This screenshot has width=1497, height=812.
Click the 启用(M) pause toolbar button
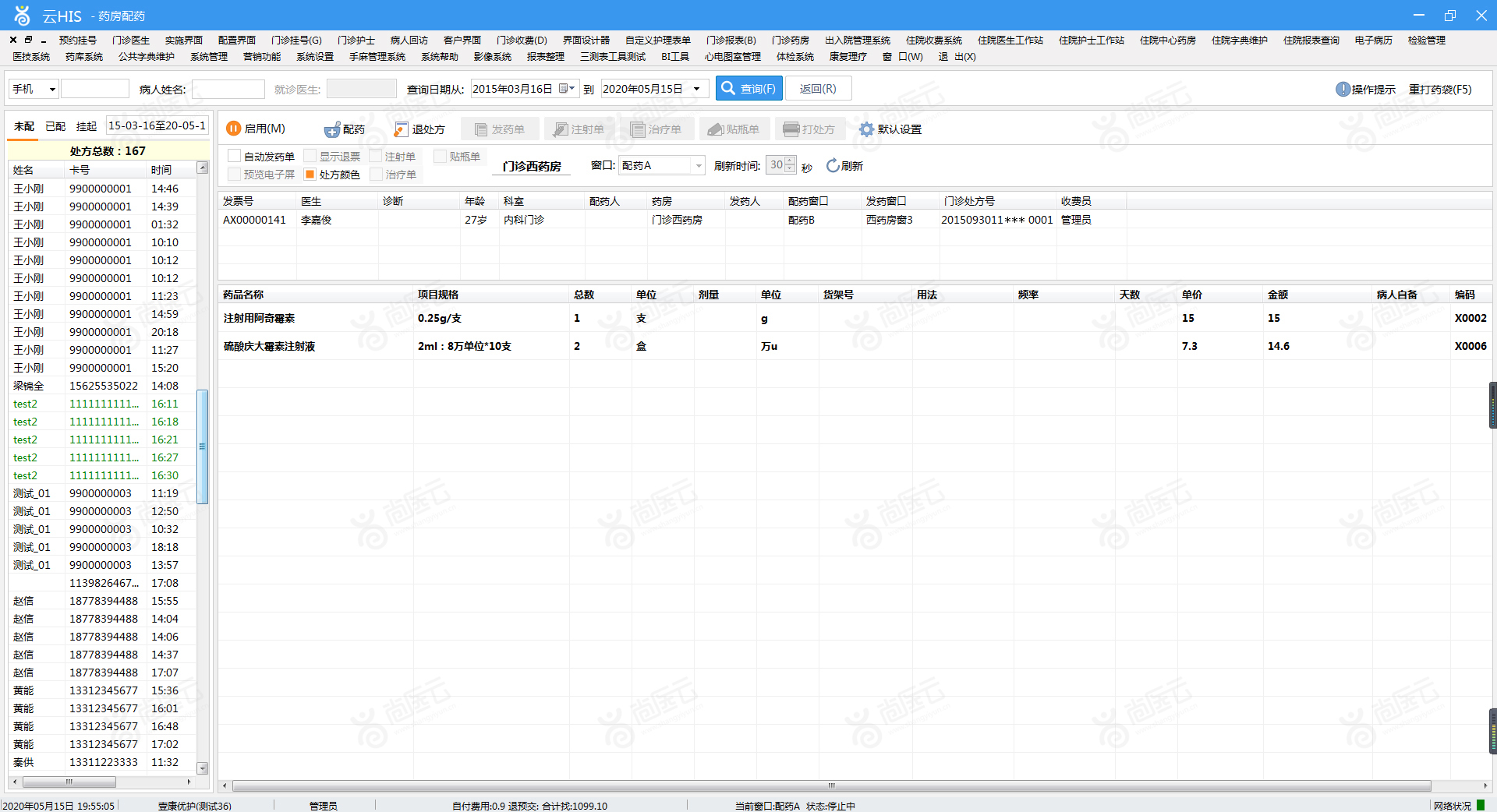[256, 129]
